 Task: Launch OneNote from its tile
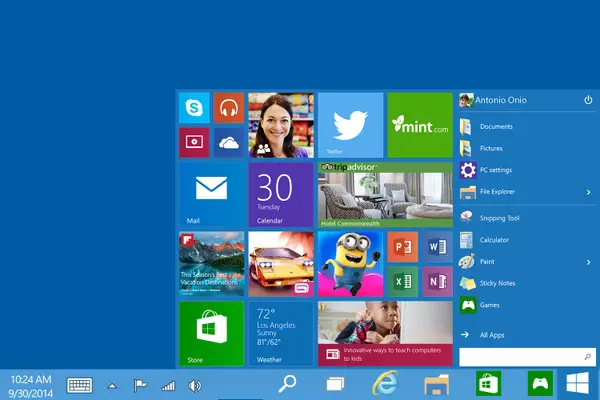[x=437, y=282]
